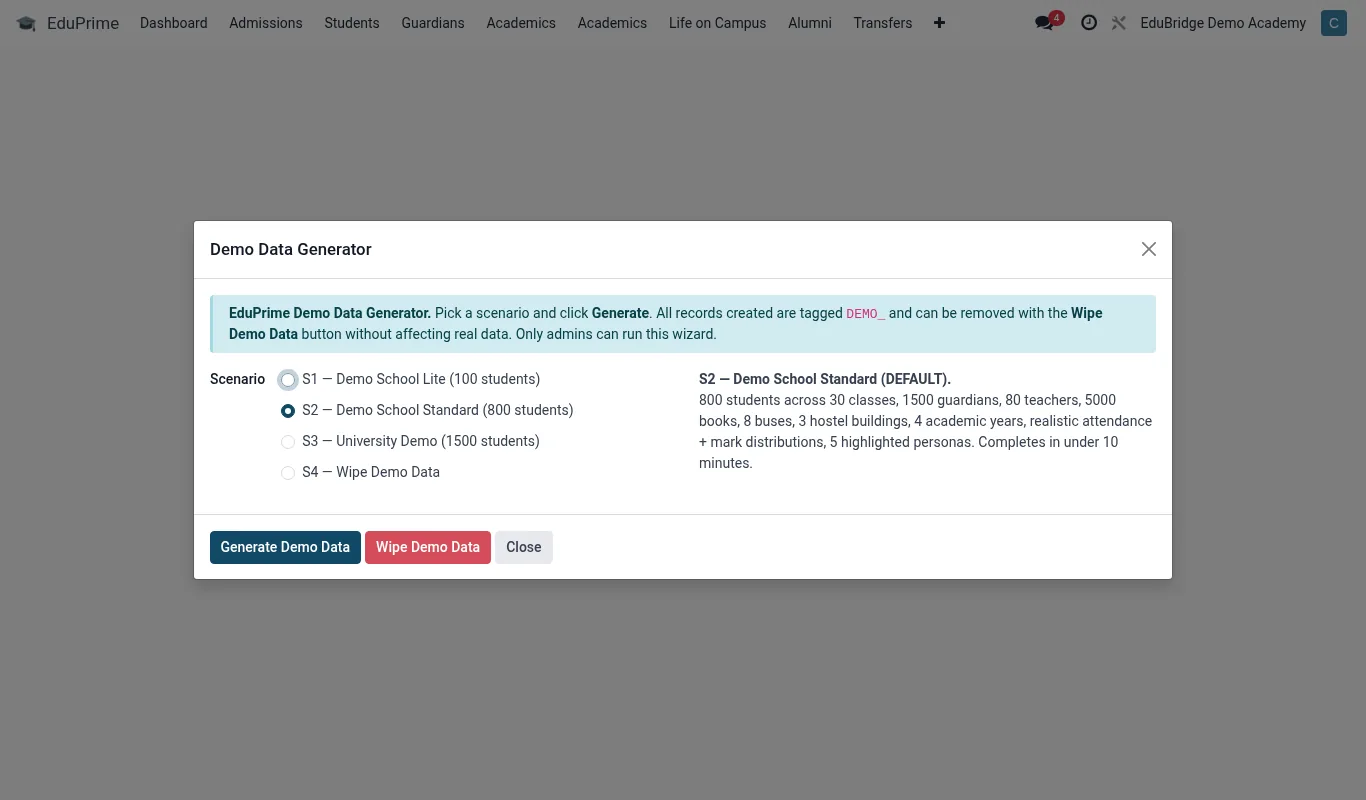
Task: Open the activities clock icon
Action: pyautogui.click(x=1089, y=23)
